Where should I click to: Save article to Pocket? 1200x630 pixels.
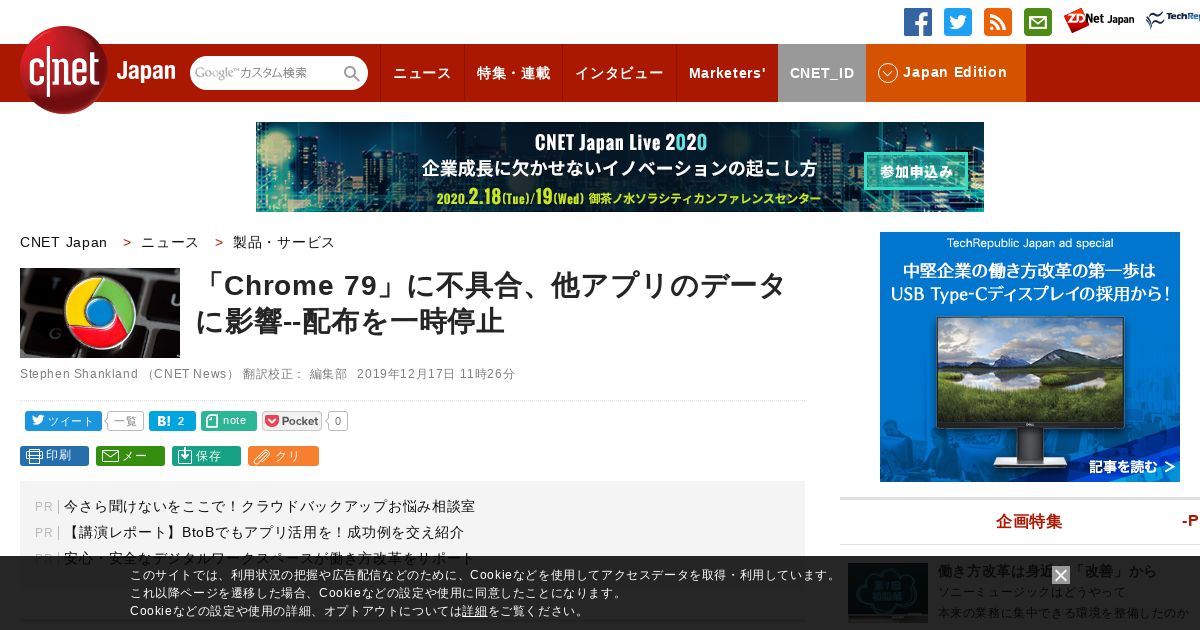(292, 421)
